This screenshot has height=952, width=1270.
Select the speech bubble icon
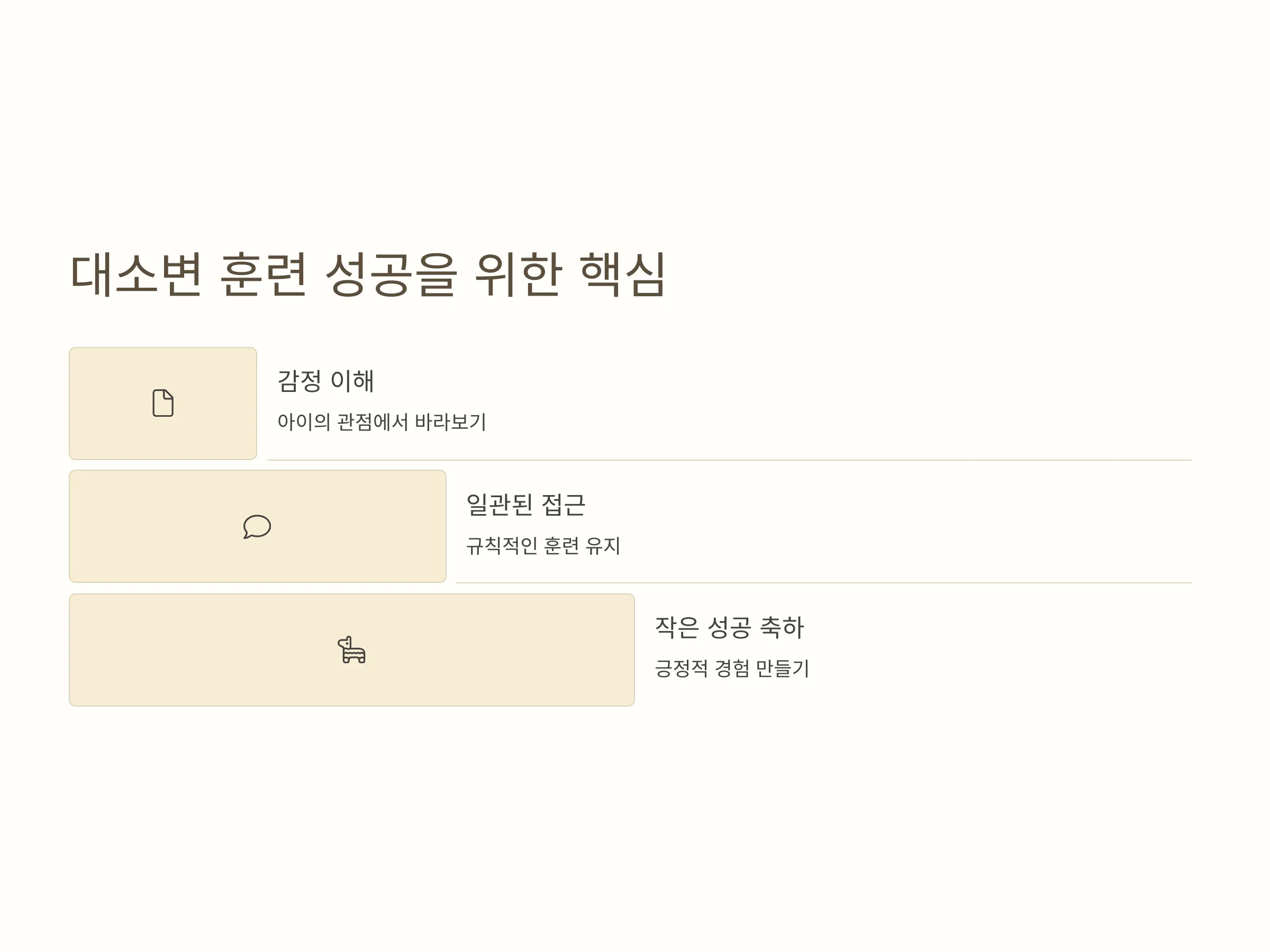coord(257,526)
